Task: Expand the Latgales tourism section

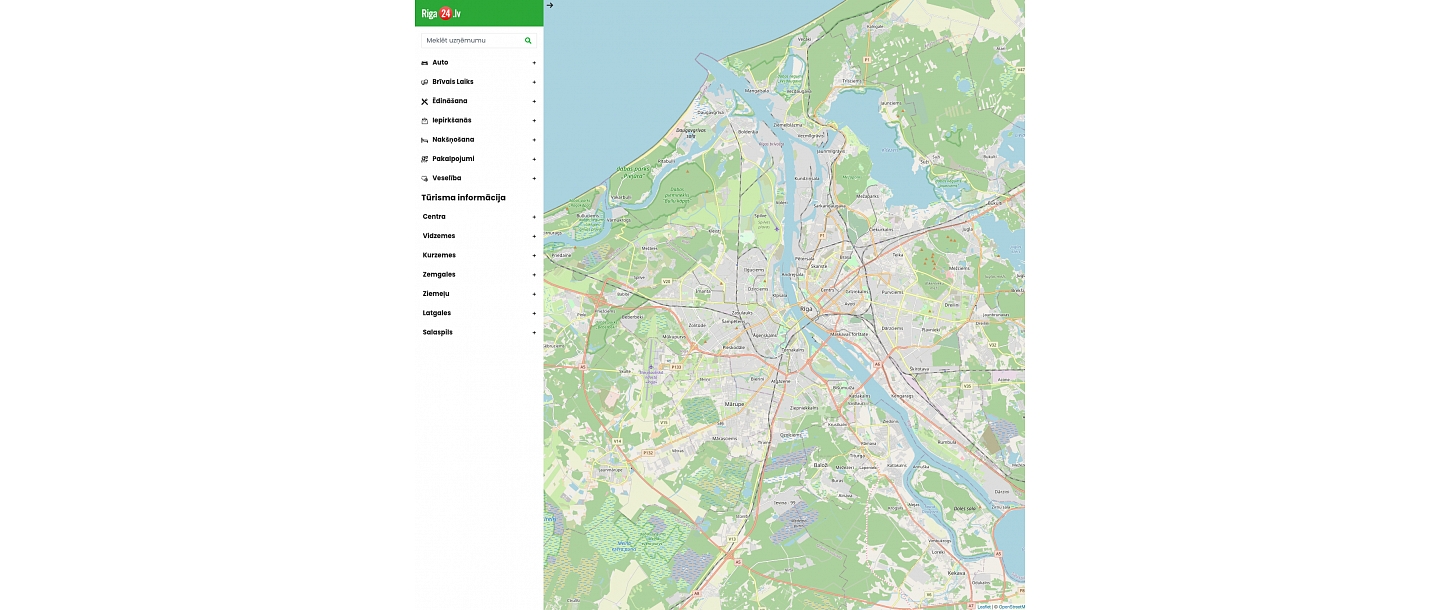Action: tap(534, 313)
